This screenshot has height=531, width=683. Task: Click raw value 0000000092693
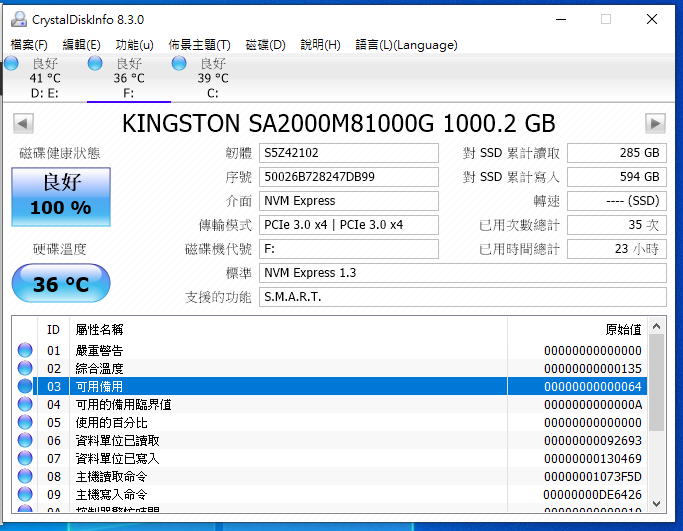tap(593, 441)
